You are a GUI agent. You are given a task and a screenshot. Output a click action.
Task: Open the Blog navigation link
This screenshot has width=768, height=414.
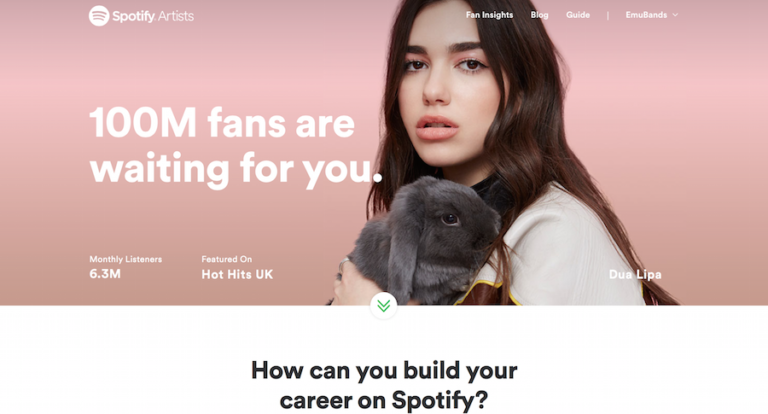click(539, 15)
